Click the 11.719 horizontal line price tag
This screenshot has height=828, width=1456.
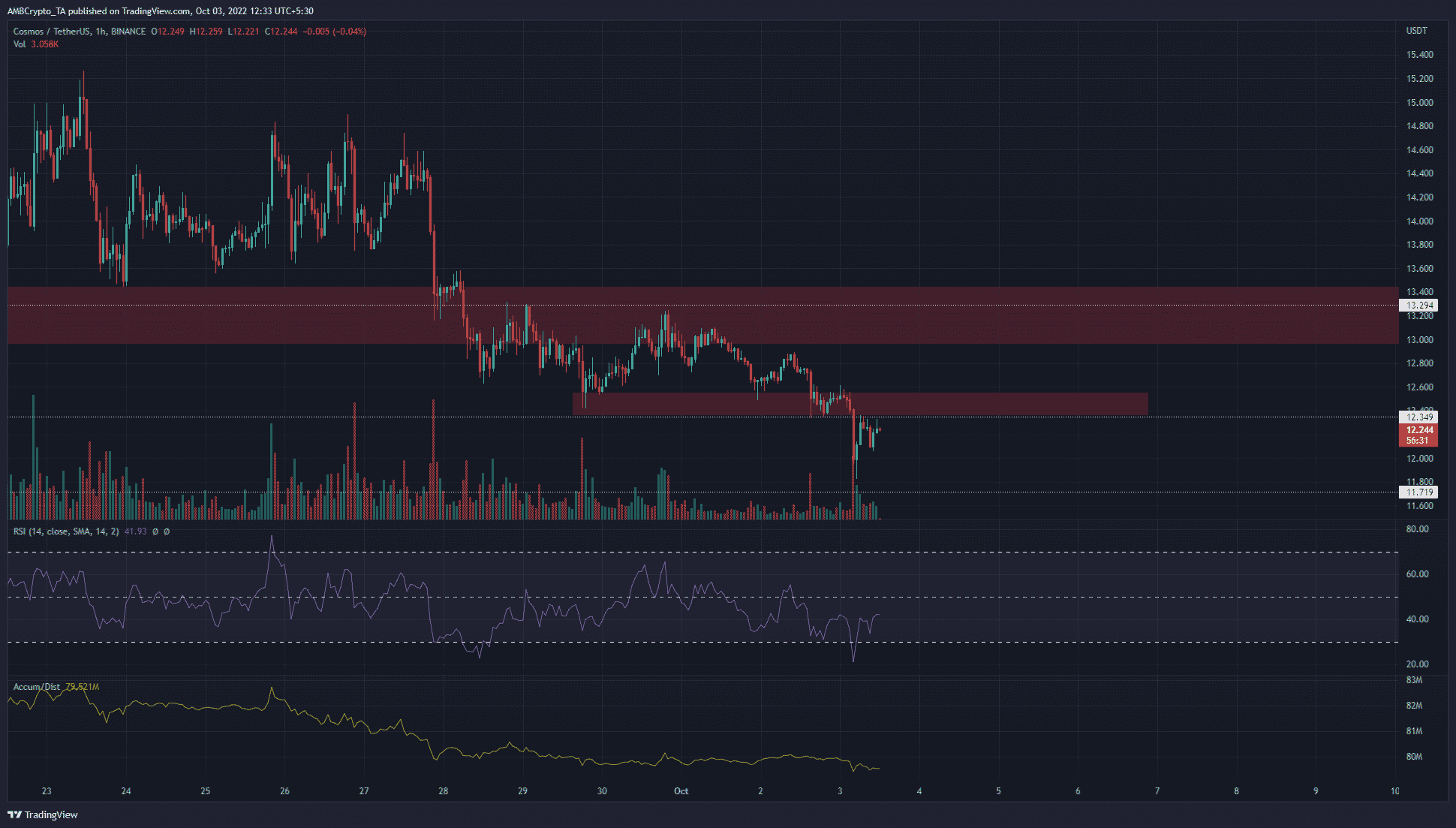[1419, 492]
